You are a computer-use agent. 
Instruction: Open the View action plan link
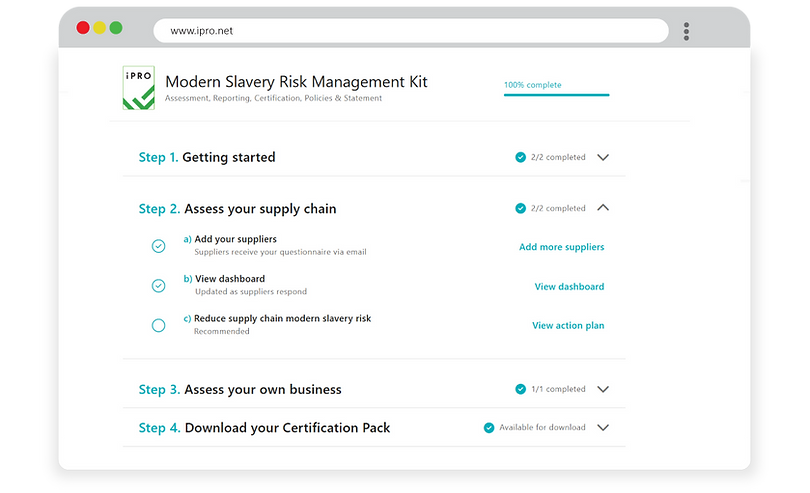coord(568,326)
